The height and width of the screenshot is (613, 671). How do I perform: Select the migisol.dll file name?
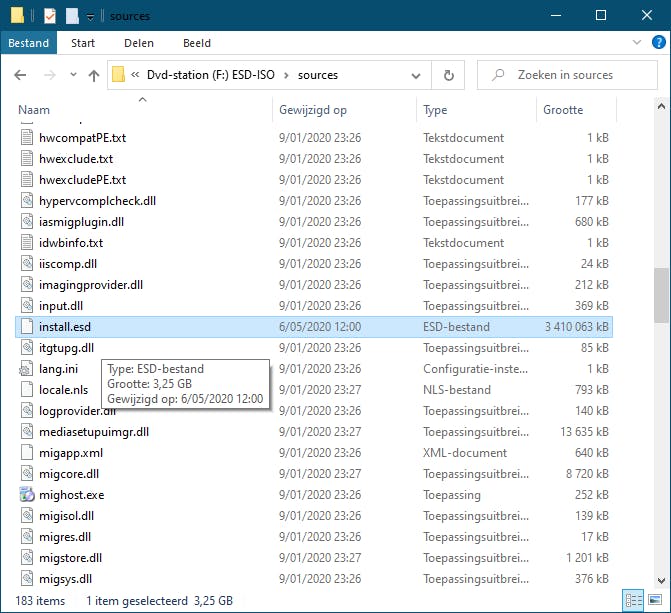66,516
